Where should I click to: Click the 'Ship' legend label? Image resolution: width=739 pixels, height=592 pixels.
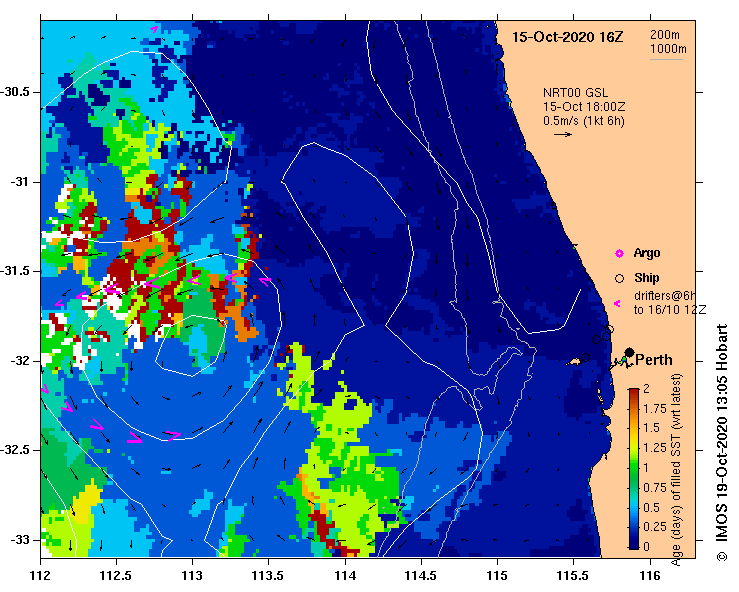[647, 278]
